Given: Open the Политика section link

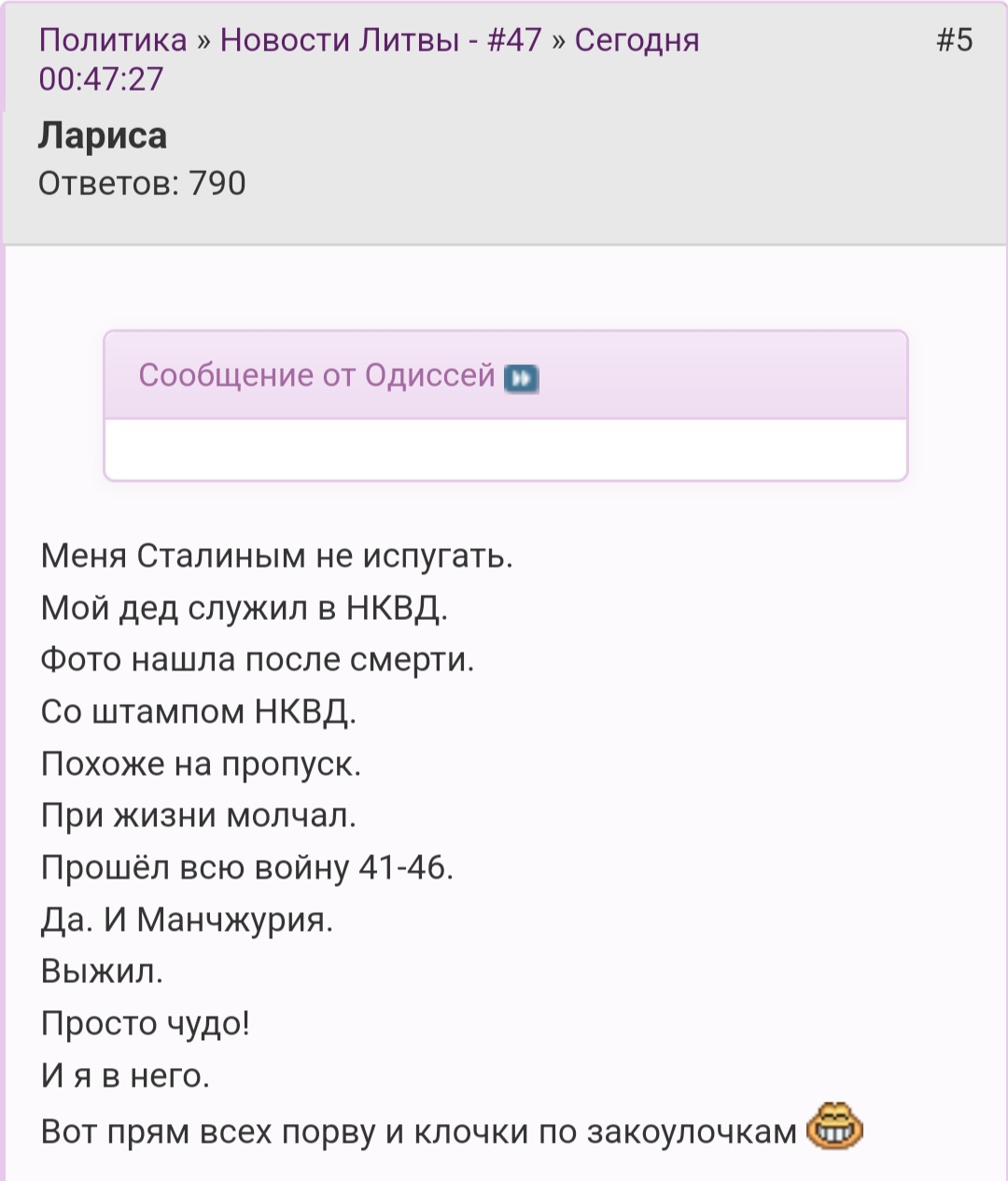Looking at the screenshot, I should (113, 40).
